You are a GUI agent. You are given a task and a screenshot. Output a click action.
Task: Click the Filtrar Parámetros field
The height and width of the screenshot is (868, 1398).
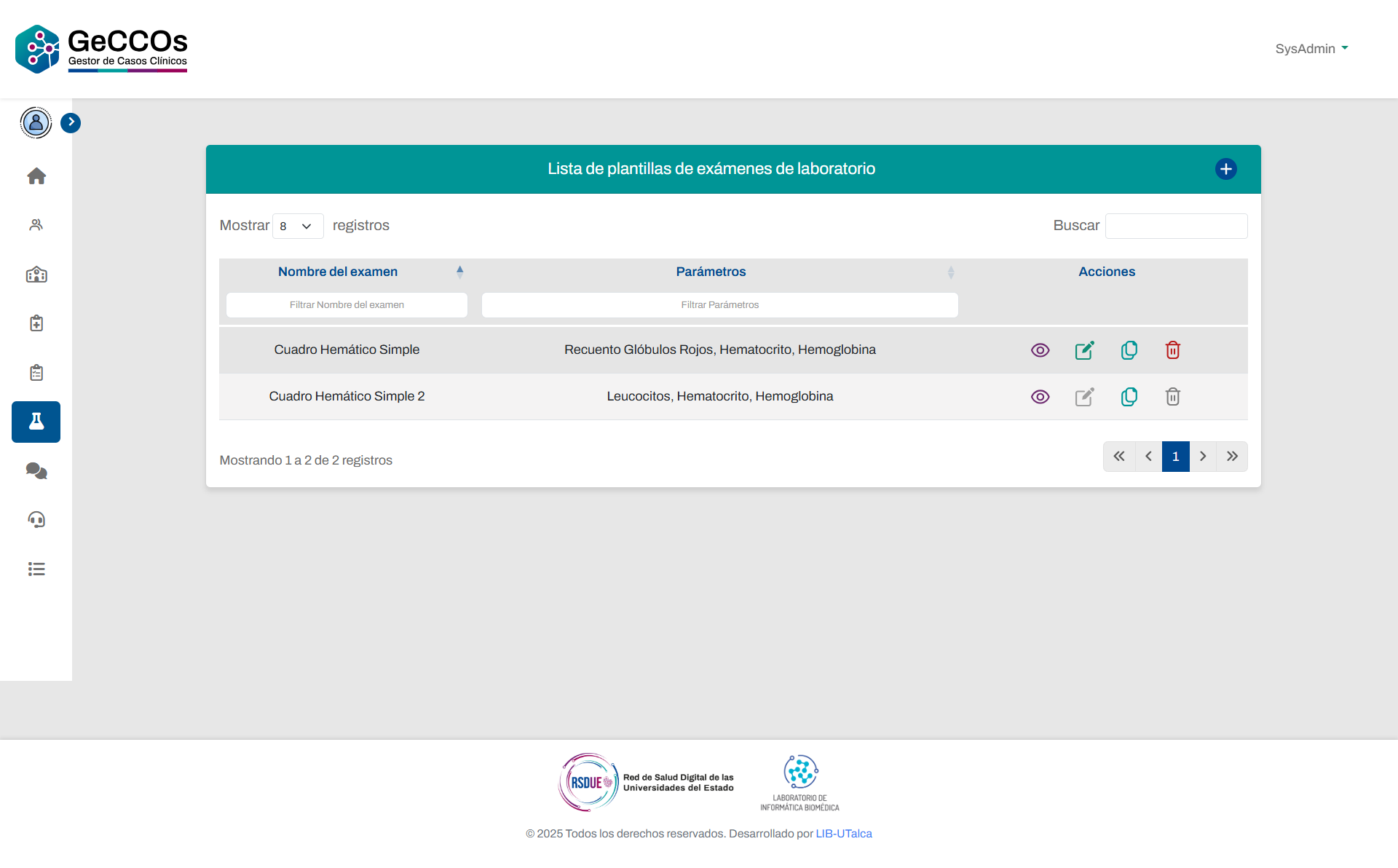(x=719, y=305)
